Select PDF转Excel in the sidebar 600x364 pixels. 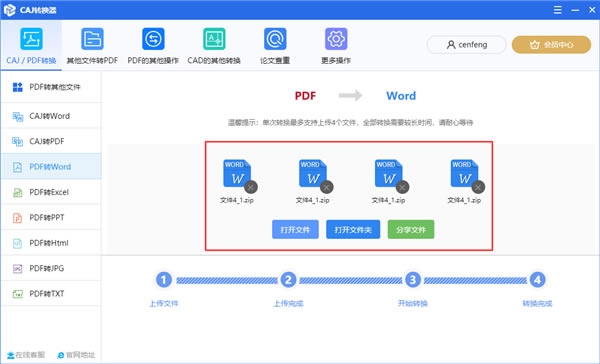[51, 192]
